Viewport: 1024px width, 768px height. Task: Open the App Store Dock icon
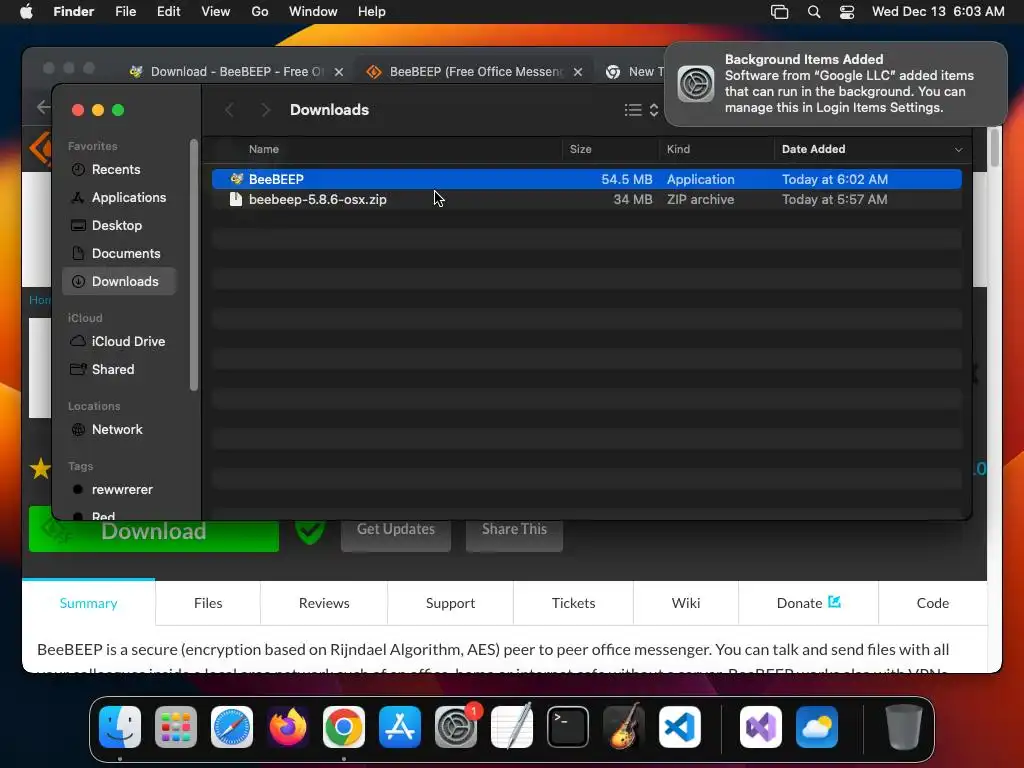pyautogui.click(x=400, y=727)
